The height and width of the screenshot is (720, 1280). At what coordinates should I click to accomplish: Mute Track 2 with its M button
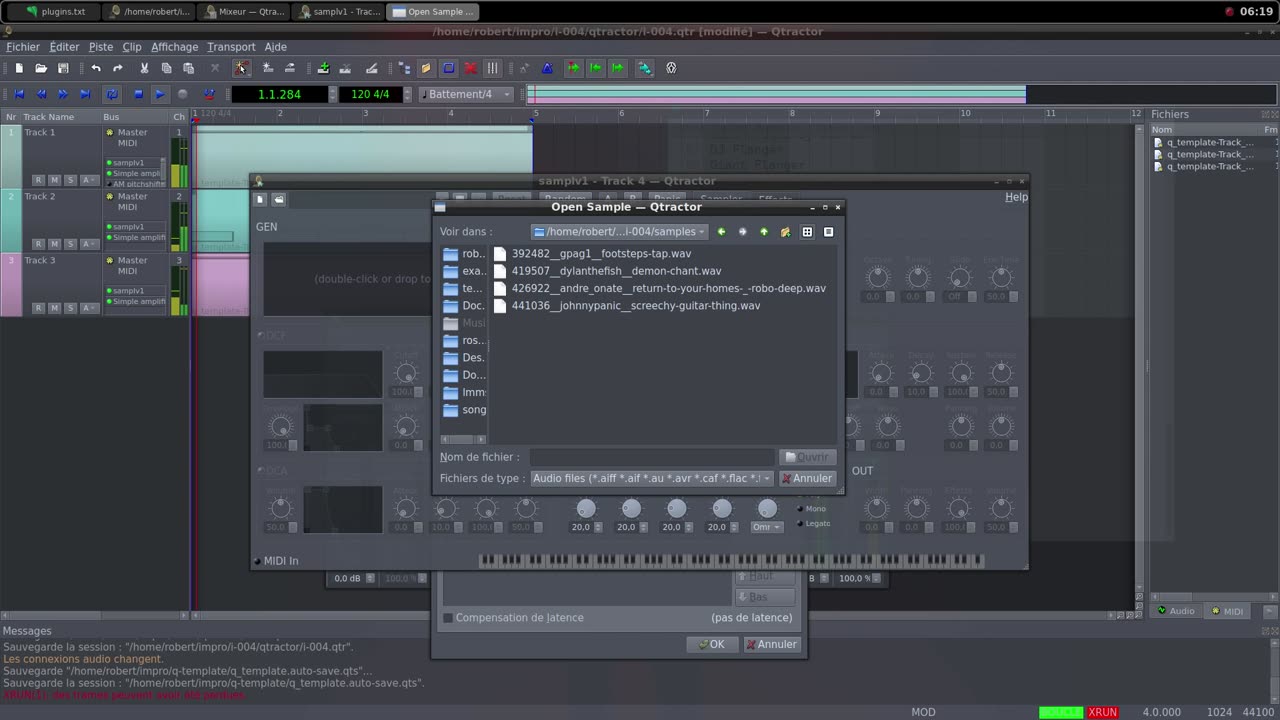coord(54,244)
